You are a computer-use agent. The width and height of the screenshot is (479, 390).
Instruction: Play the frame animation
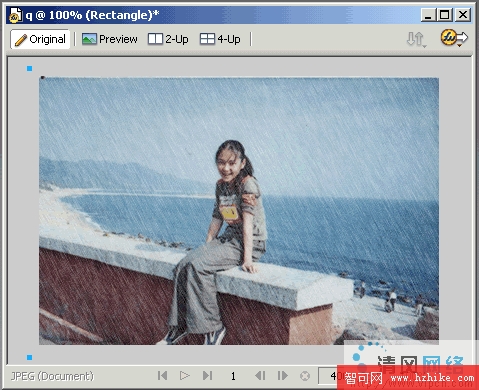(184, 376)
